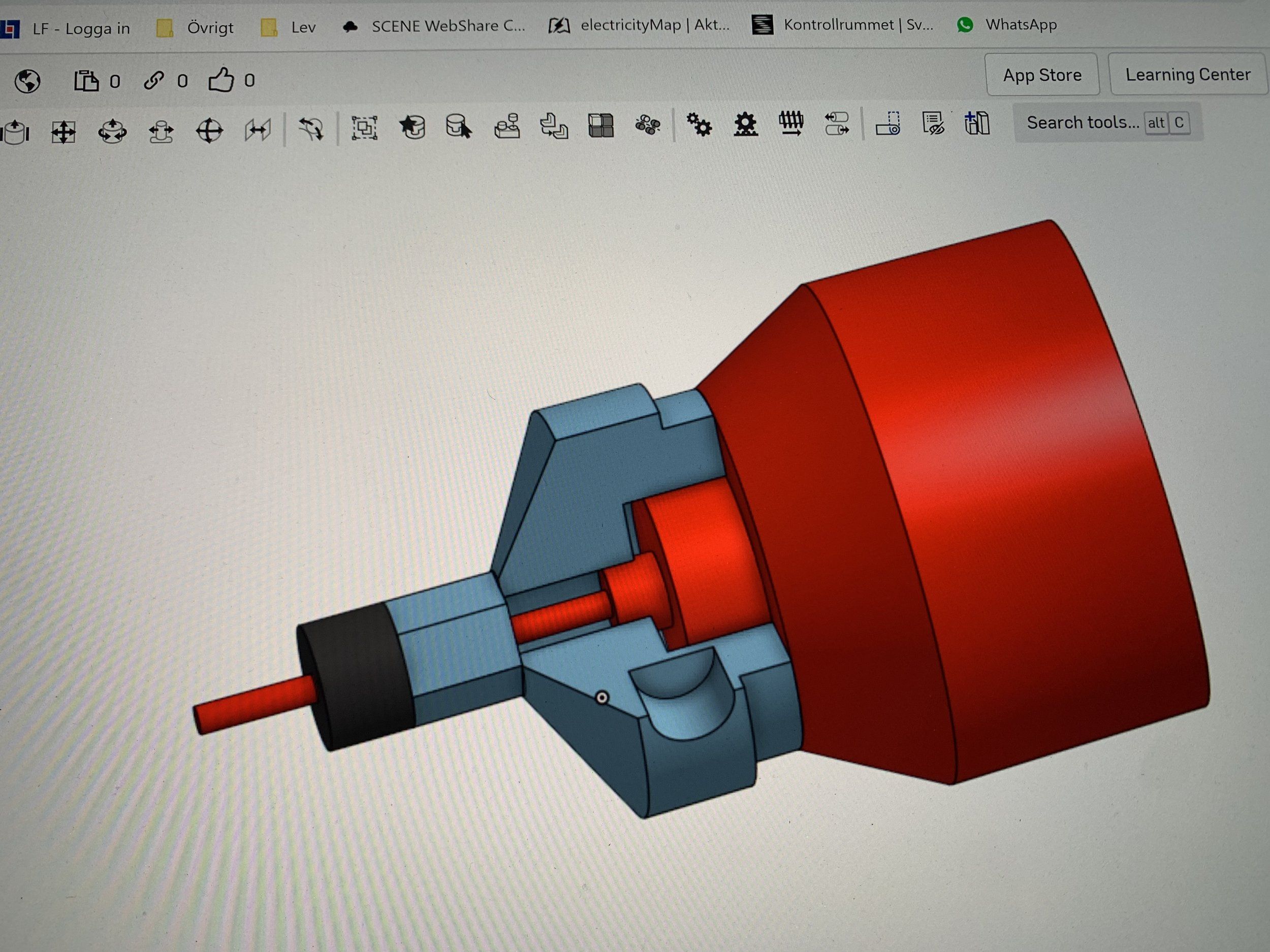
Task: Click the Gear relation icon
Action: [700, 124]
